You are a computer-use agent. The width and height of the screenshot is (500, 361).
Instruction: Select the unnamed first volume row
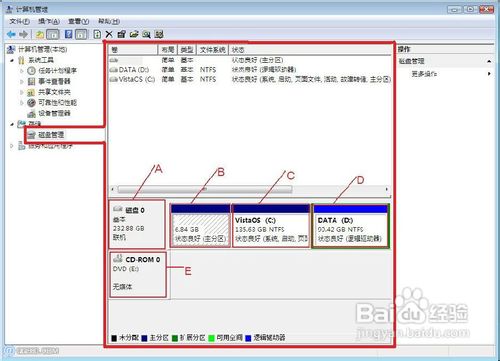[250, 60]
